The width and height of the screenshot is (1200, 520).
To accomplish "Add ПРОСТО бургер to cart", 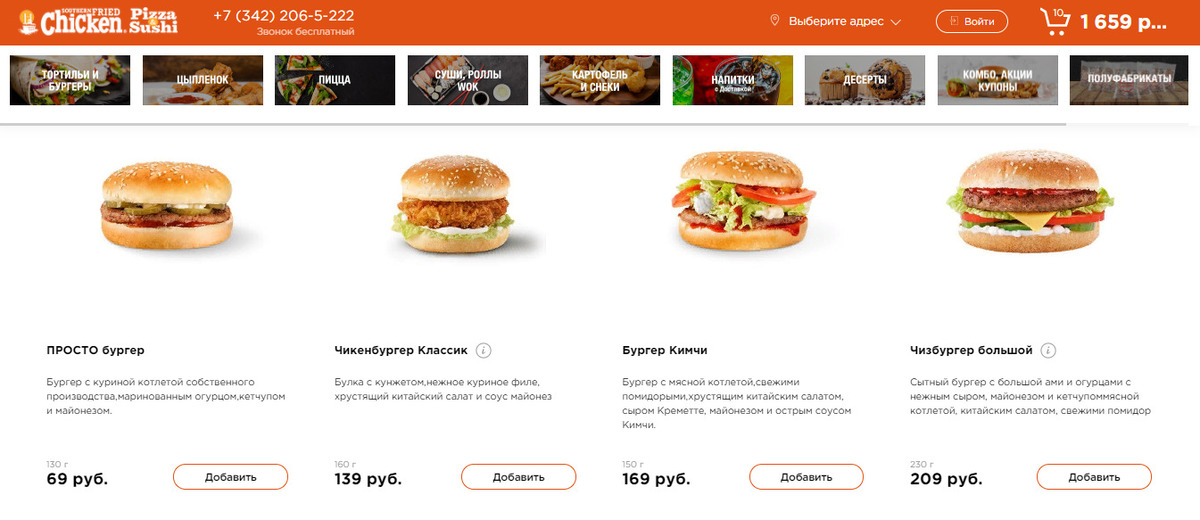I will click(231, 477).
